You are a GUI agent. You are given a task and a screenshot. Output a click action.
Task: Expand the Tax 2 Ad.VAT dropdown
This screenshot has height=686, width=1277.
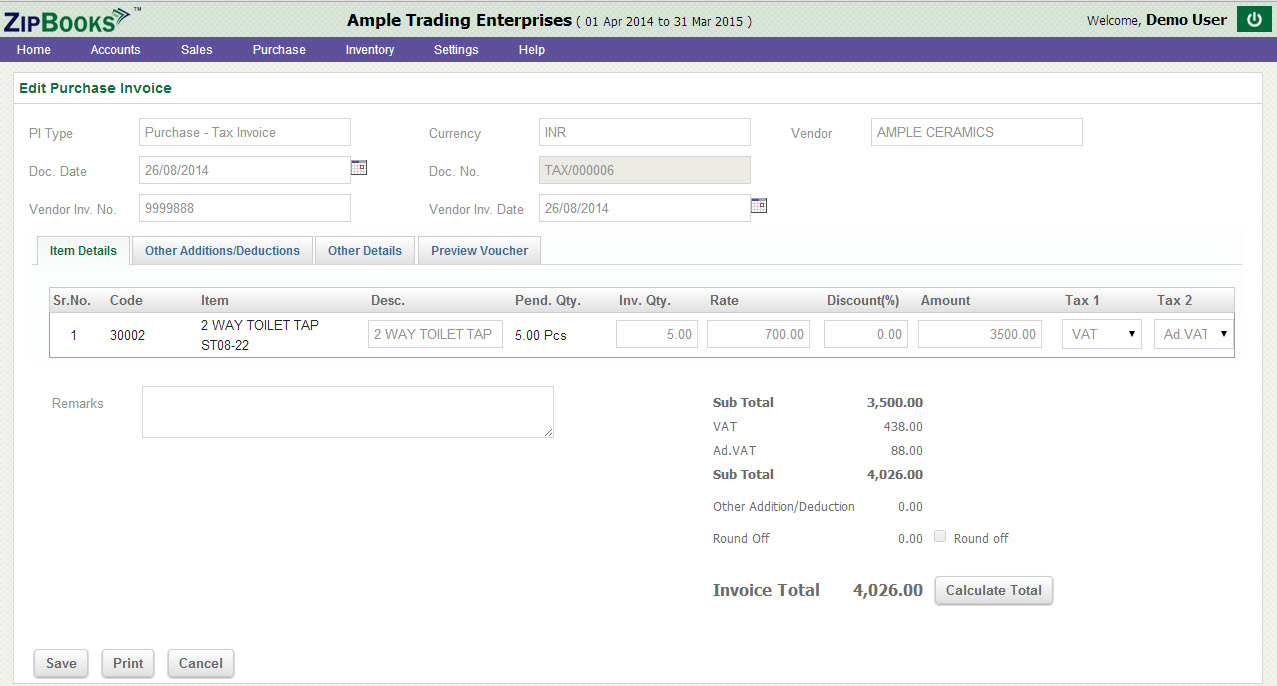pyautogui.click(x=1193, y=335)
